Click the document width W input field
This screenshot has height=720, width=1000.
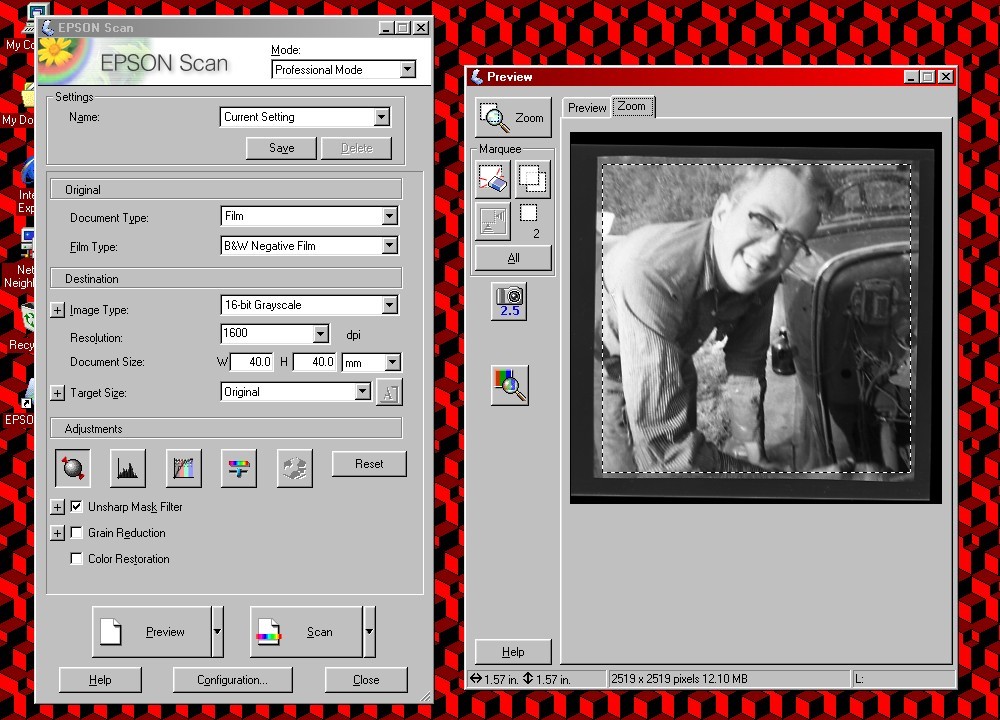253,362
